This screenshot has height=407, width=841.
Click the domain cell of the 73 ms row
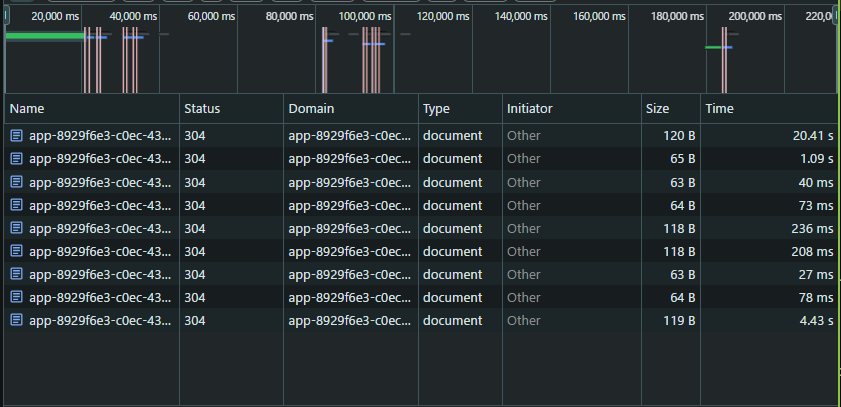pyautogui.click(x=350, y=205)
